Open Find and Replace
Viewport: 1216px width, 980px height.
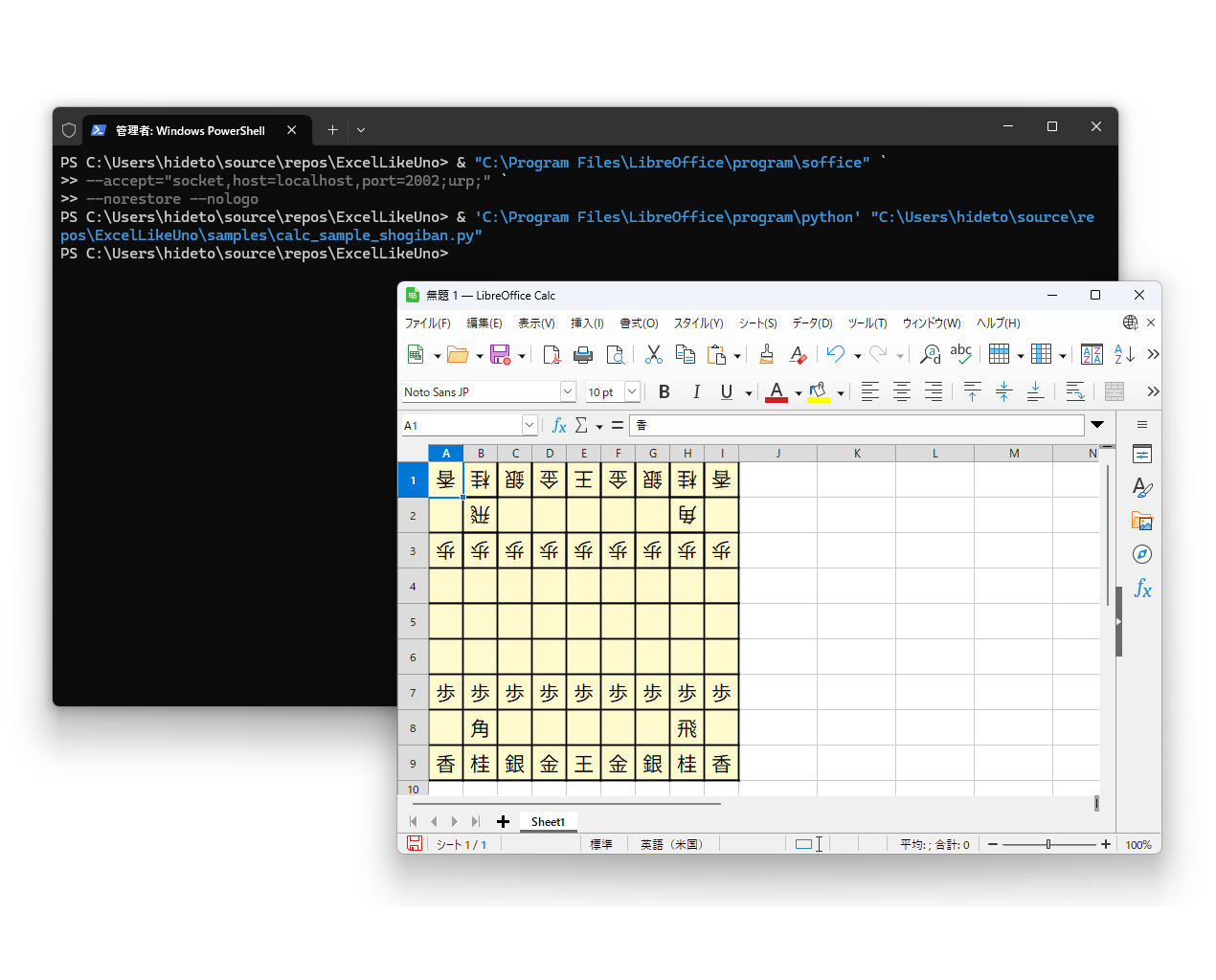928,355
